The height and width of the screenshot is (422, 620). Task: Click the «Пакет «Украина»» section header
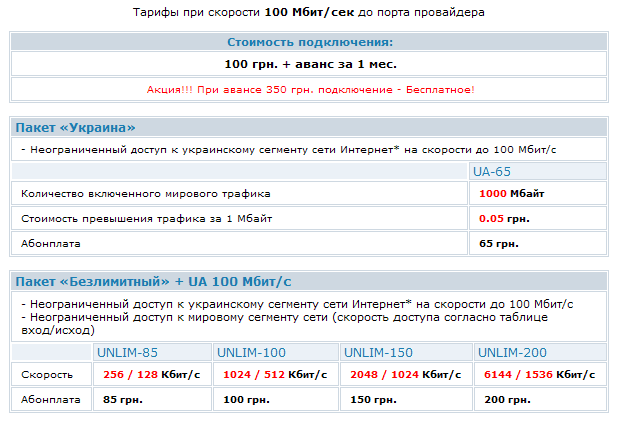pos(76,127)
